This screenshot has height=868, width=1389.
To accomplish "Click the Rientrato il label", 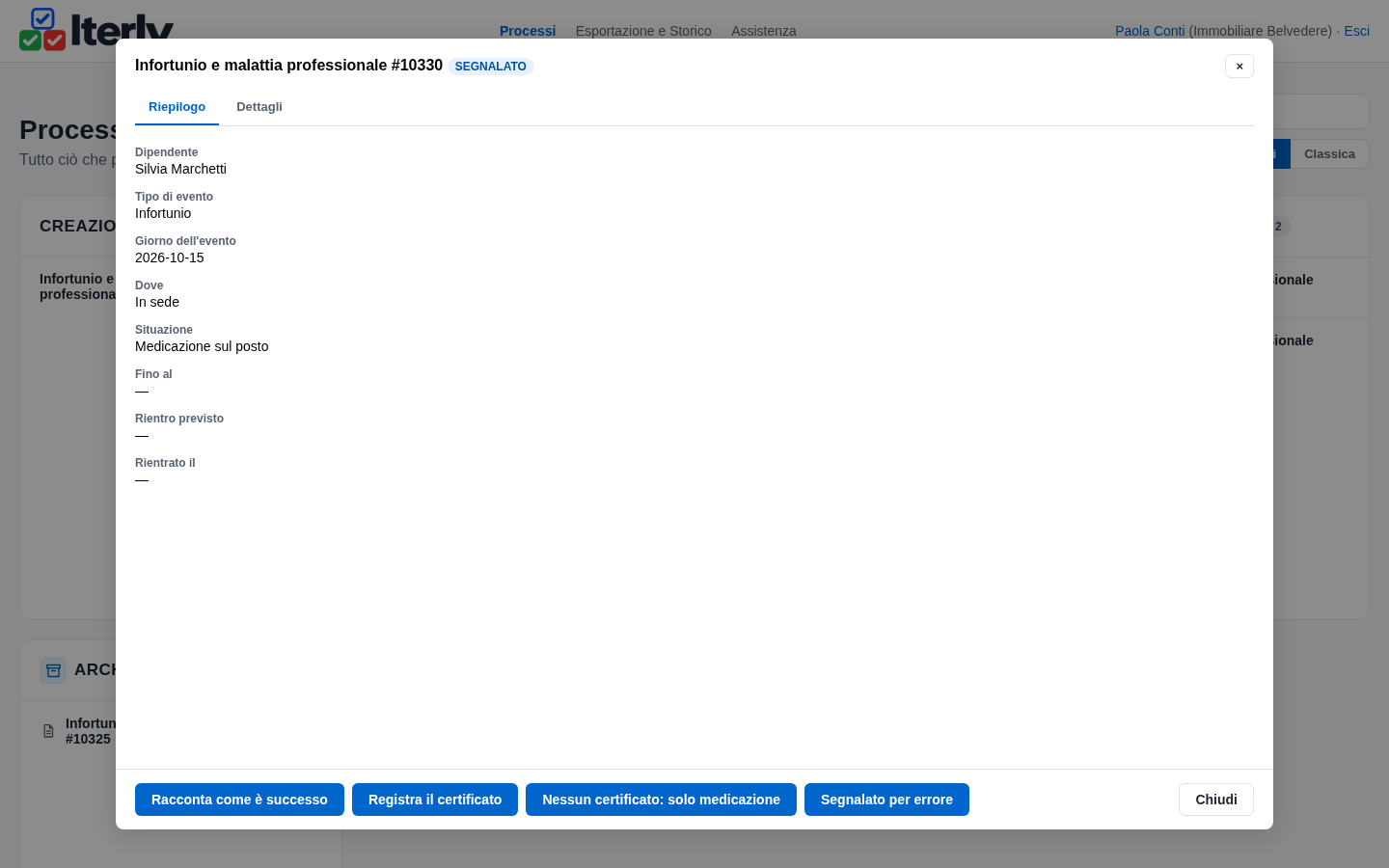I will 165,463.
